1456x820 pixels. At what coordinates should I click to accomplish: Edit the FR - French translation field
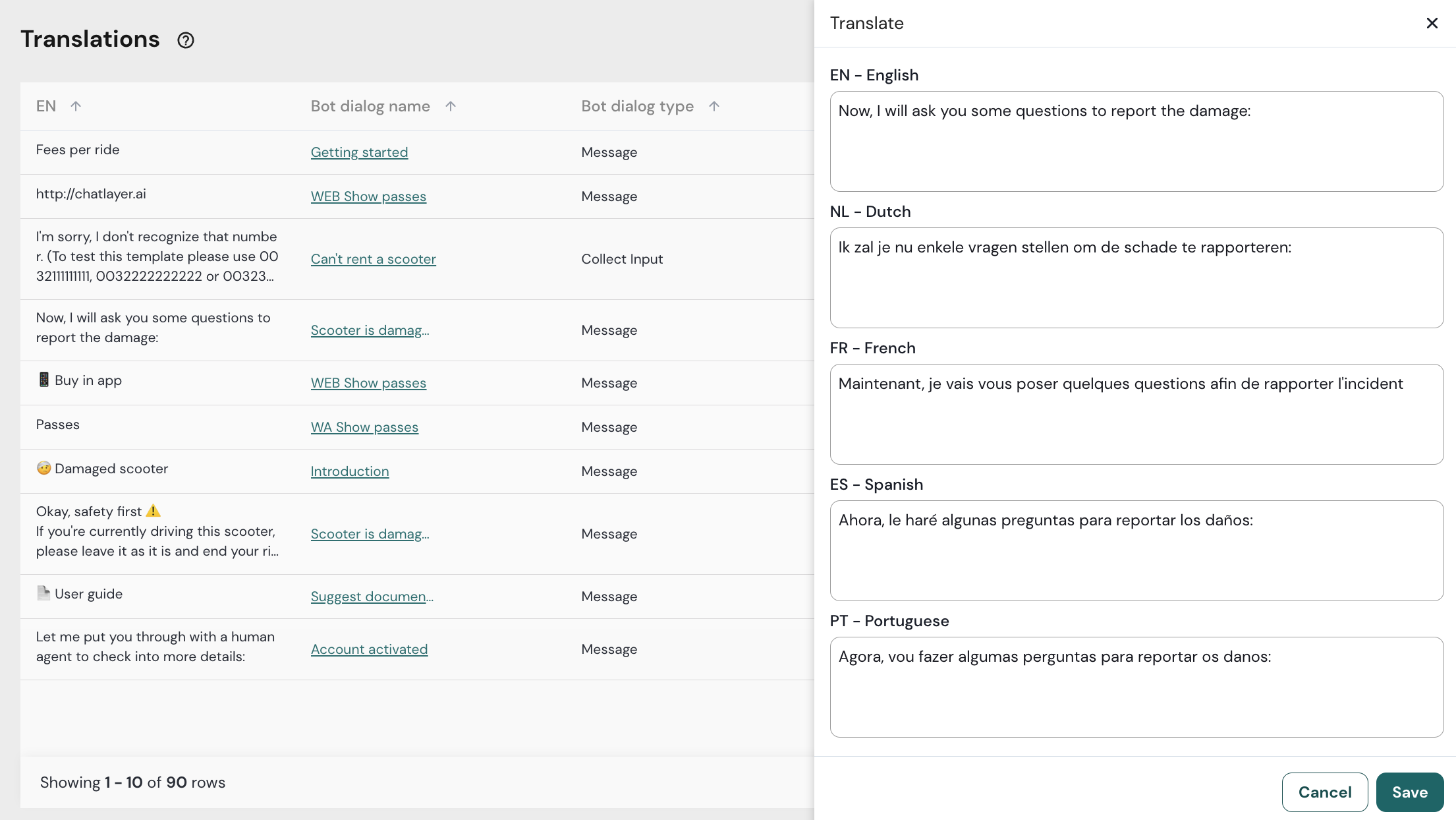tap(1136, 414)
